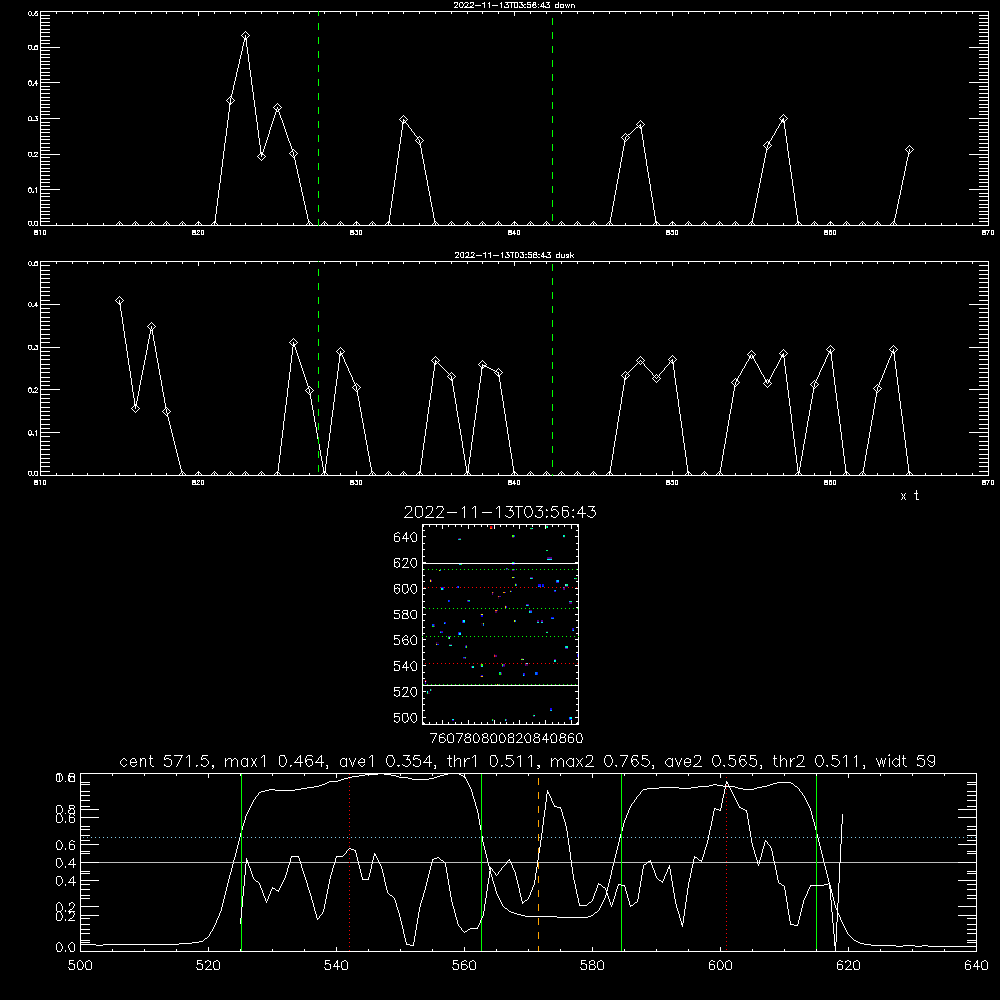The image size is (1000, 1000).
Task: Click bottom profile plot x-axis label 600
Action: pyautogui.click(x=720, y=966)
